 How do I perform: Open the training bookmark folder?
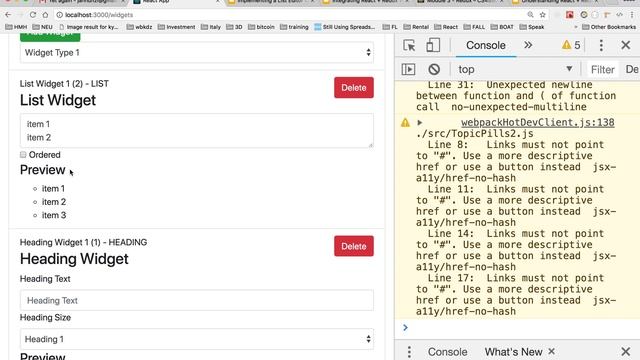[294, 27]
